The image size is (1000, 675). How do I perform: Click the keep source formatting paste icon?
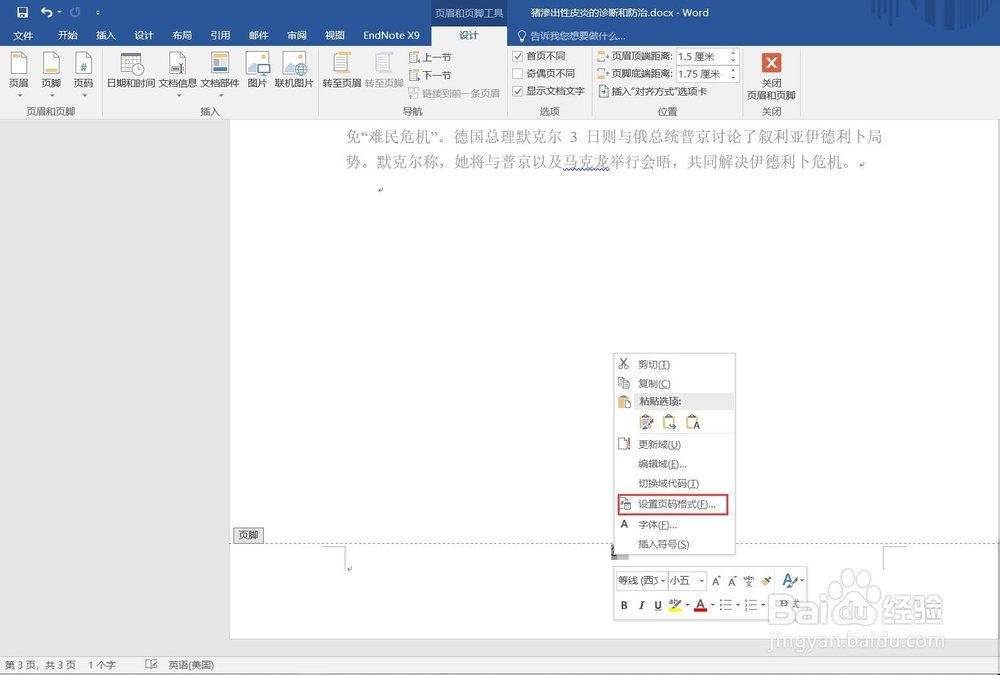coord(646,422)
